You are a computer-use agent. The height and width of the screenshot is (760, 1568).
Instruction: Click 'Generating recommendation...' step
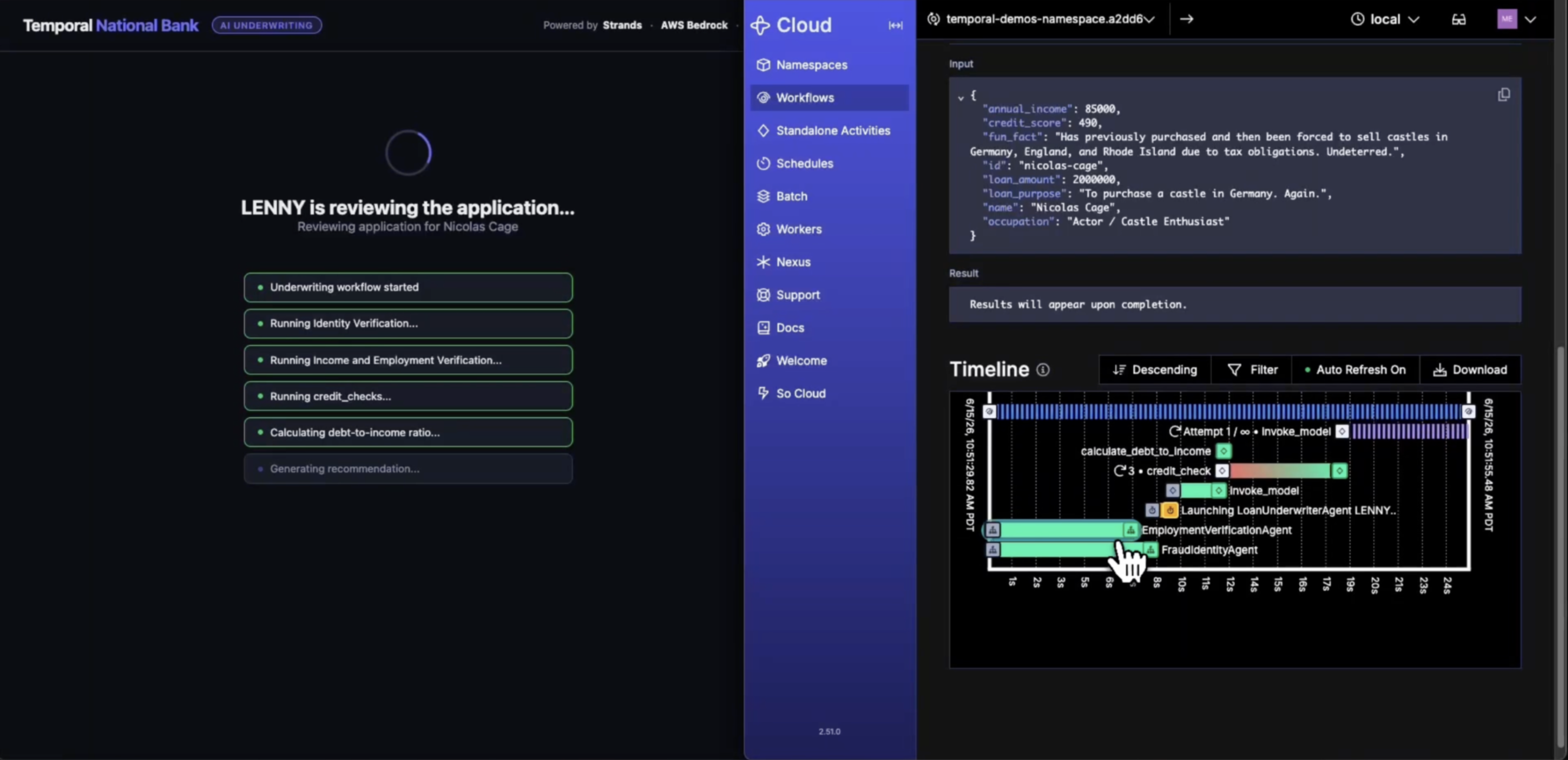tap(408, 469)
